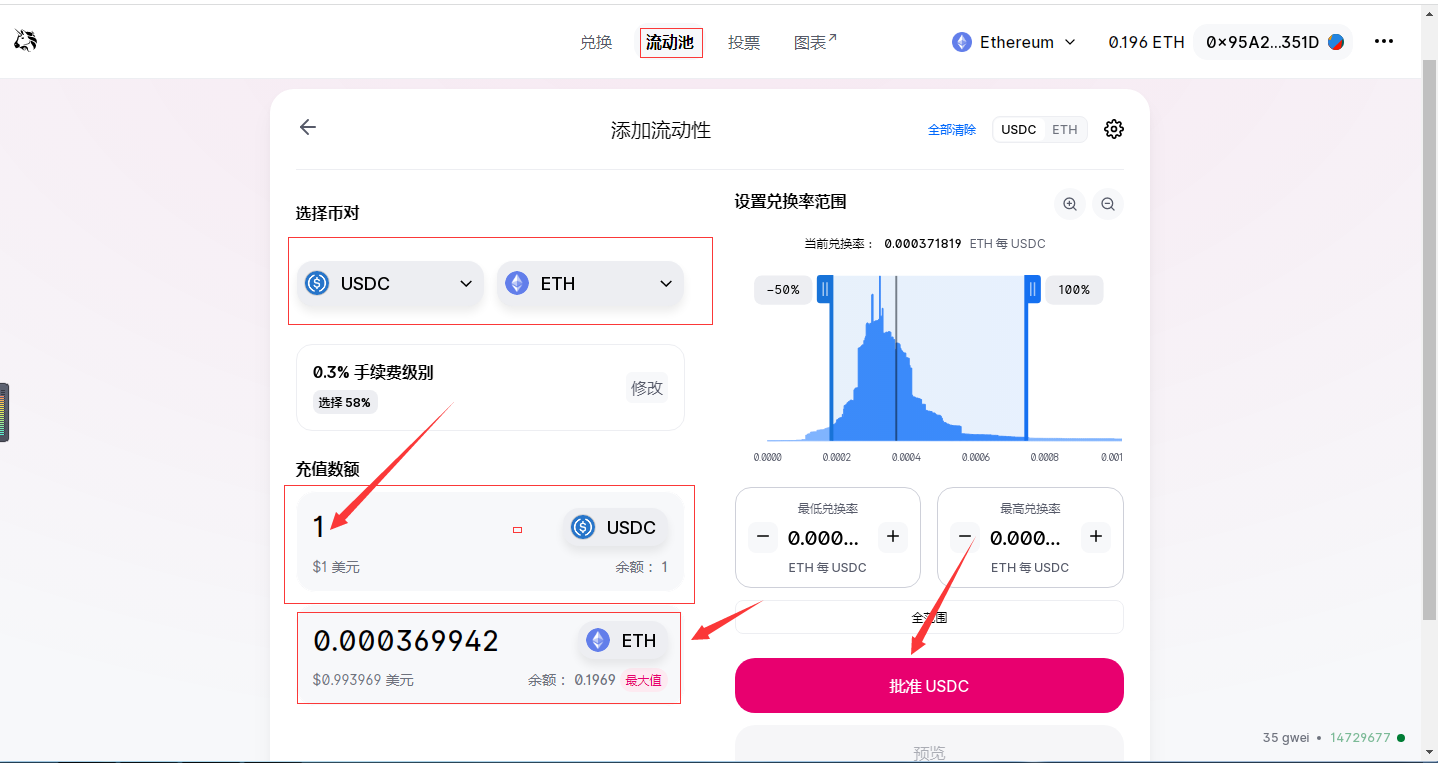Click the ETH token badge in deposit
Viewport: 1438px width, 763px height.
tap(622, 641)
